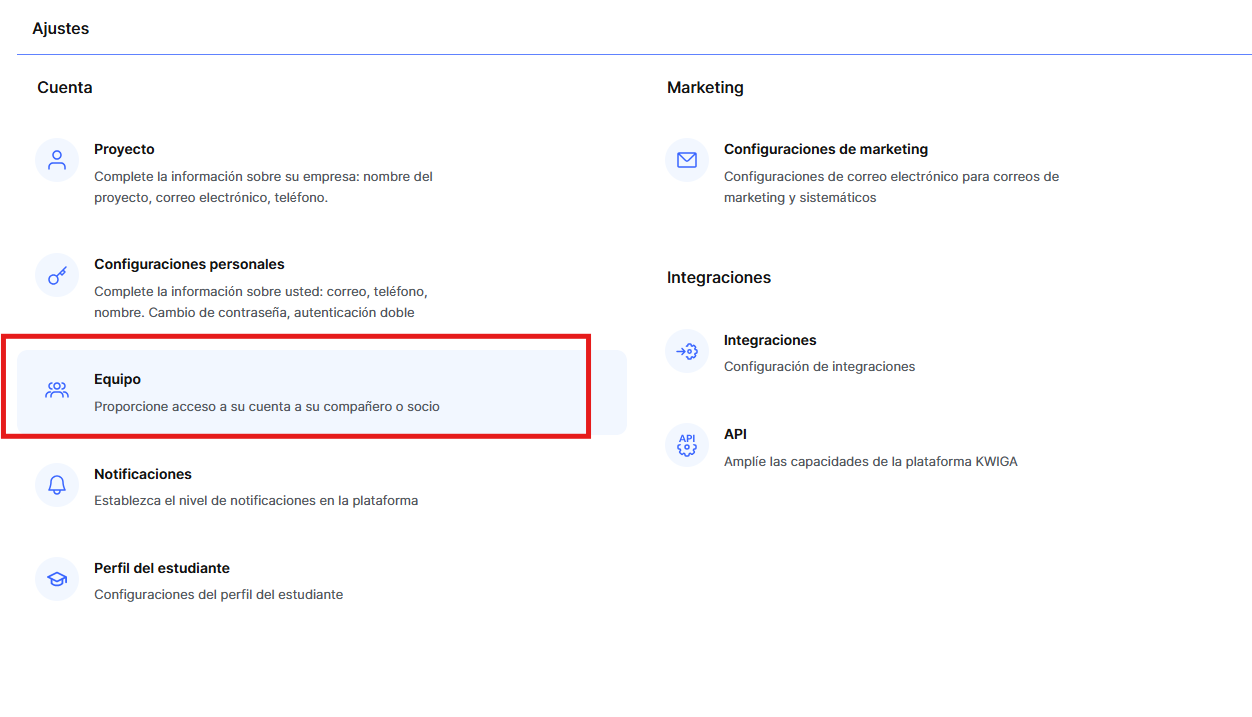This screenshot has height=717, width=1252.
Task: Click the key icon for Configuraciones personales
Action: [x=57, y=275]
